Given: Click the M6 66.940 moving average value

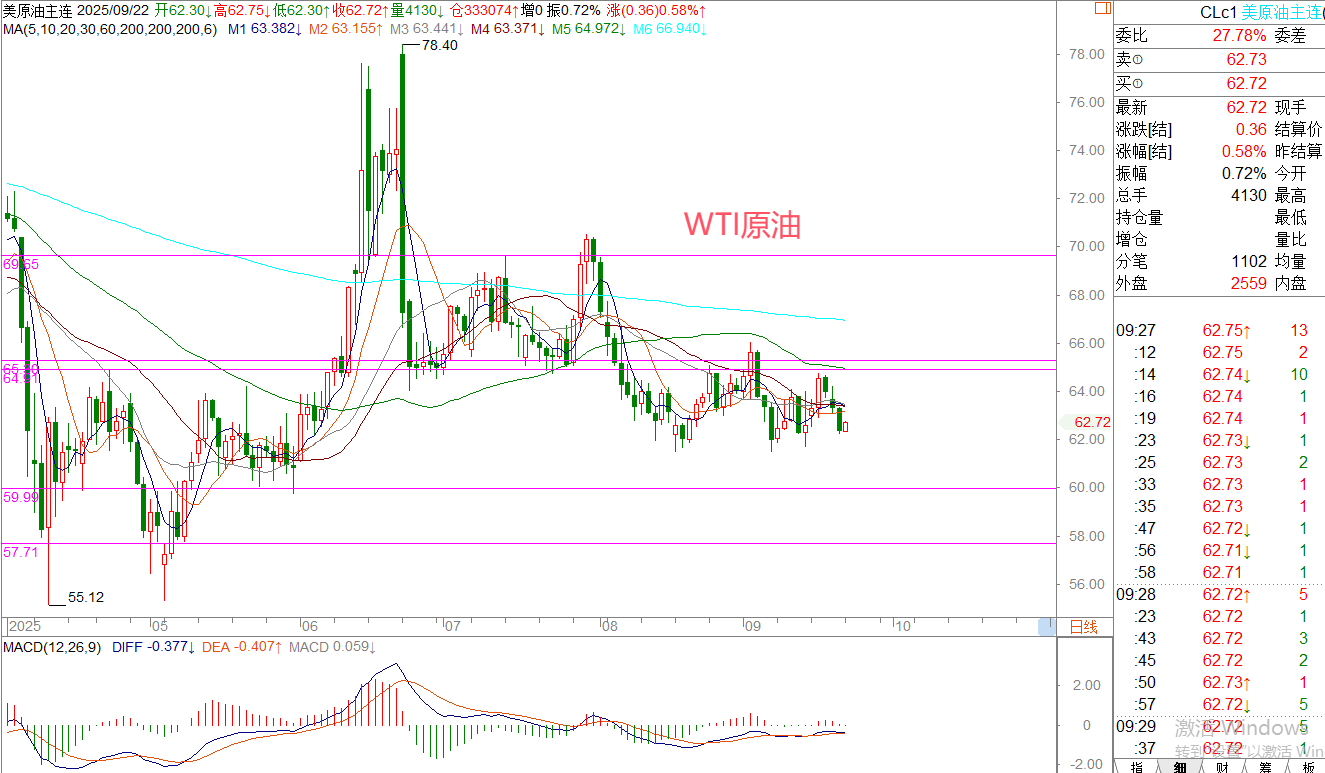Looking at the screenshot, I should [x=672, y=29].
